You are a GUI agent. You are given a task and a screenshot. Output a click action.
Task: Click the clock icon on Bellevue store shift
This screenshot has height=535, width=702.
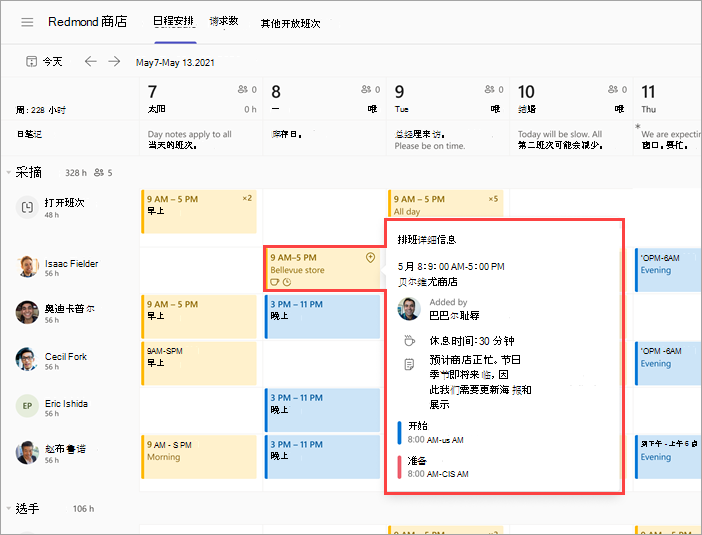tap(287, 282)
